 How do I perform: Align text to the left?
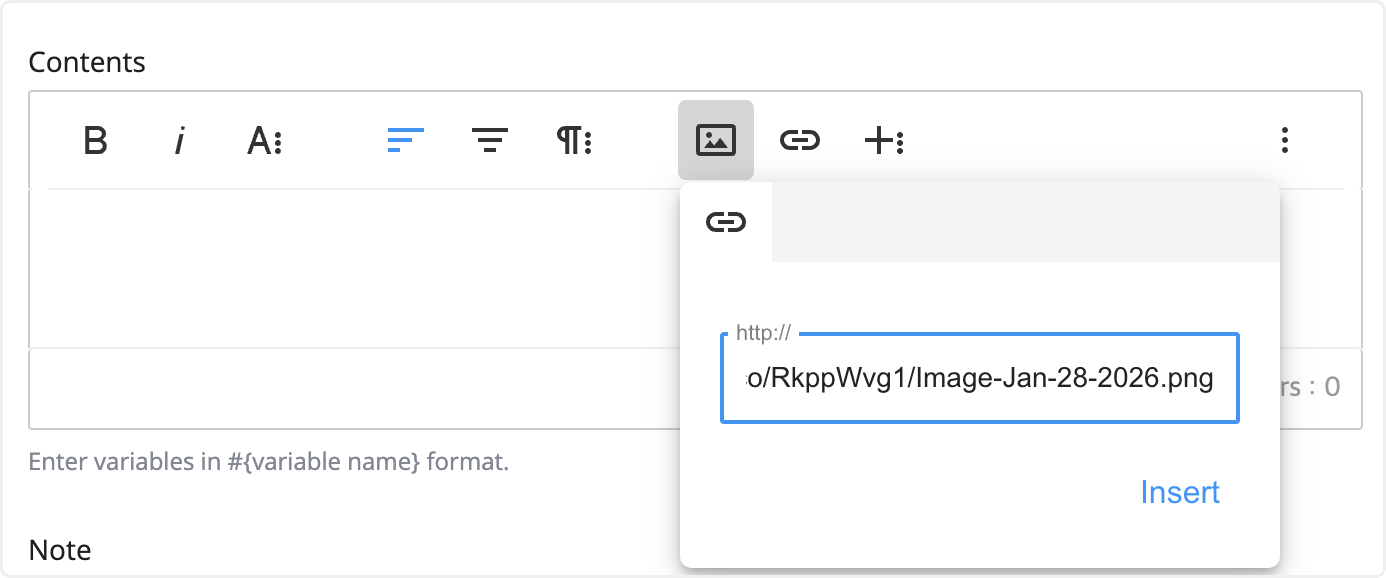(x=405, y=141)
